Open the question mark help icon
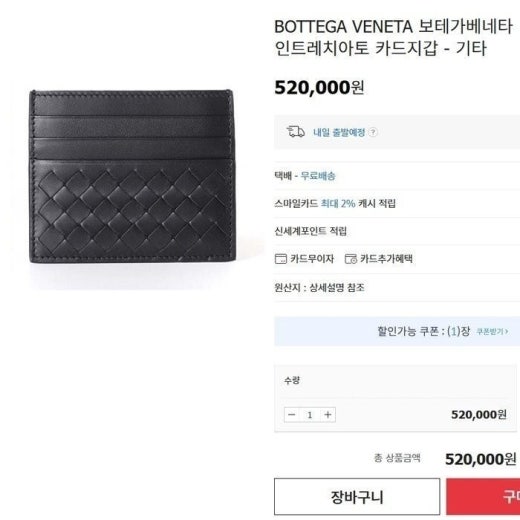Image resolution: width=520 pixels, height=520 pixels. coord(373,132)
